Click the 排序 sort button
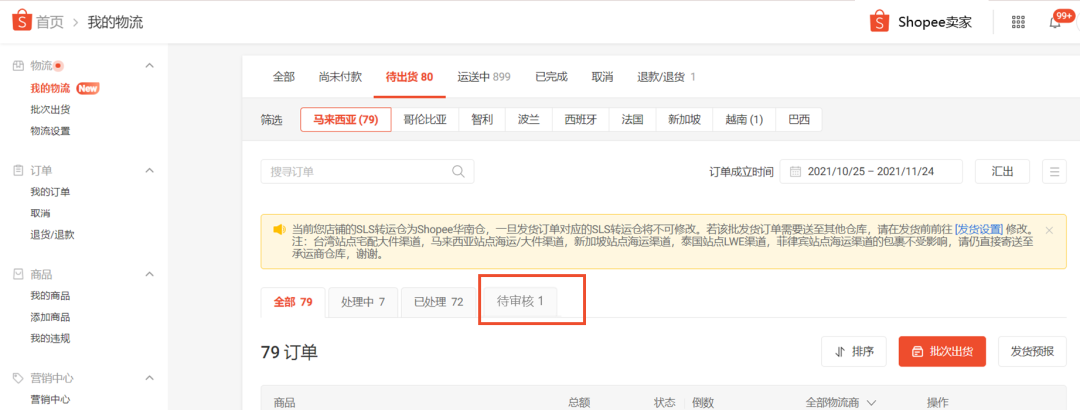 point(853,351)
